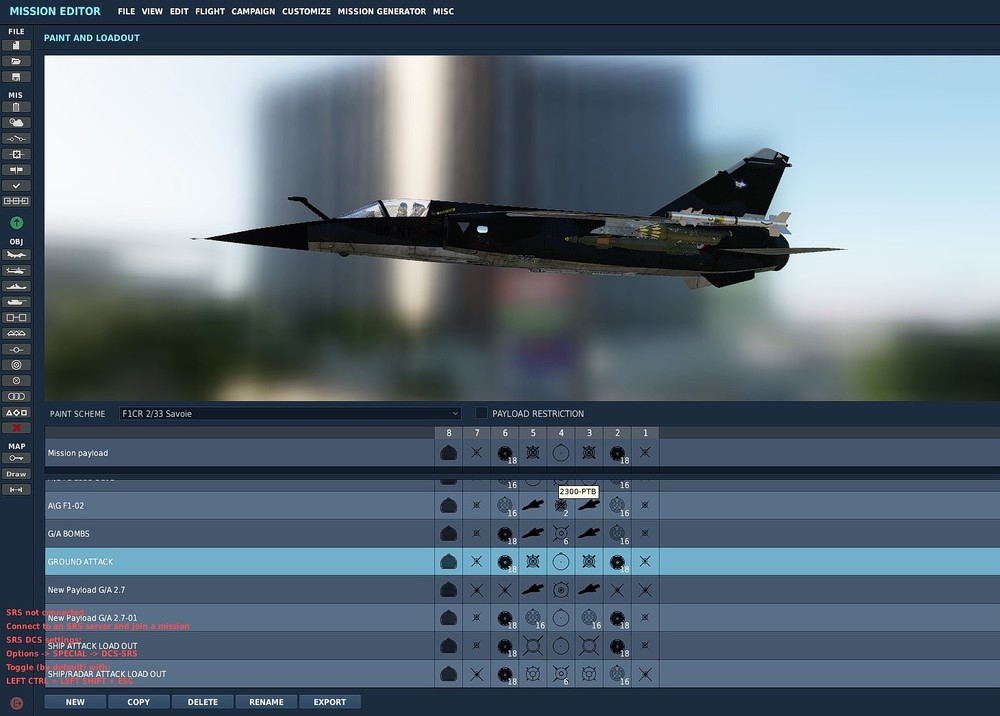The width and height of the screenshot is (1000, 716).
Task: Select the circled-X object tool
Action: click(17, 381)
